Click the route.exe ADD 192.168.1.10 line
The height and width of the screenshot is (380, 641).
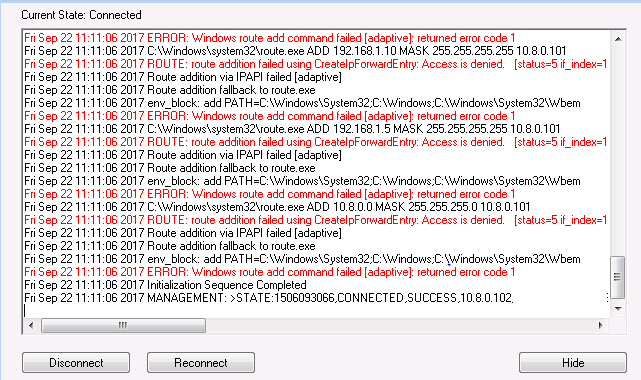[295, 51]
